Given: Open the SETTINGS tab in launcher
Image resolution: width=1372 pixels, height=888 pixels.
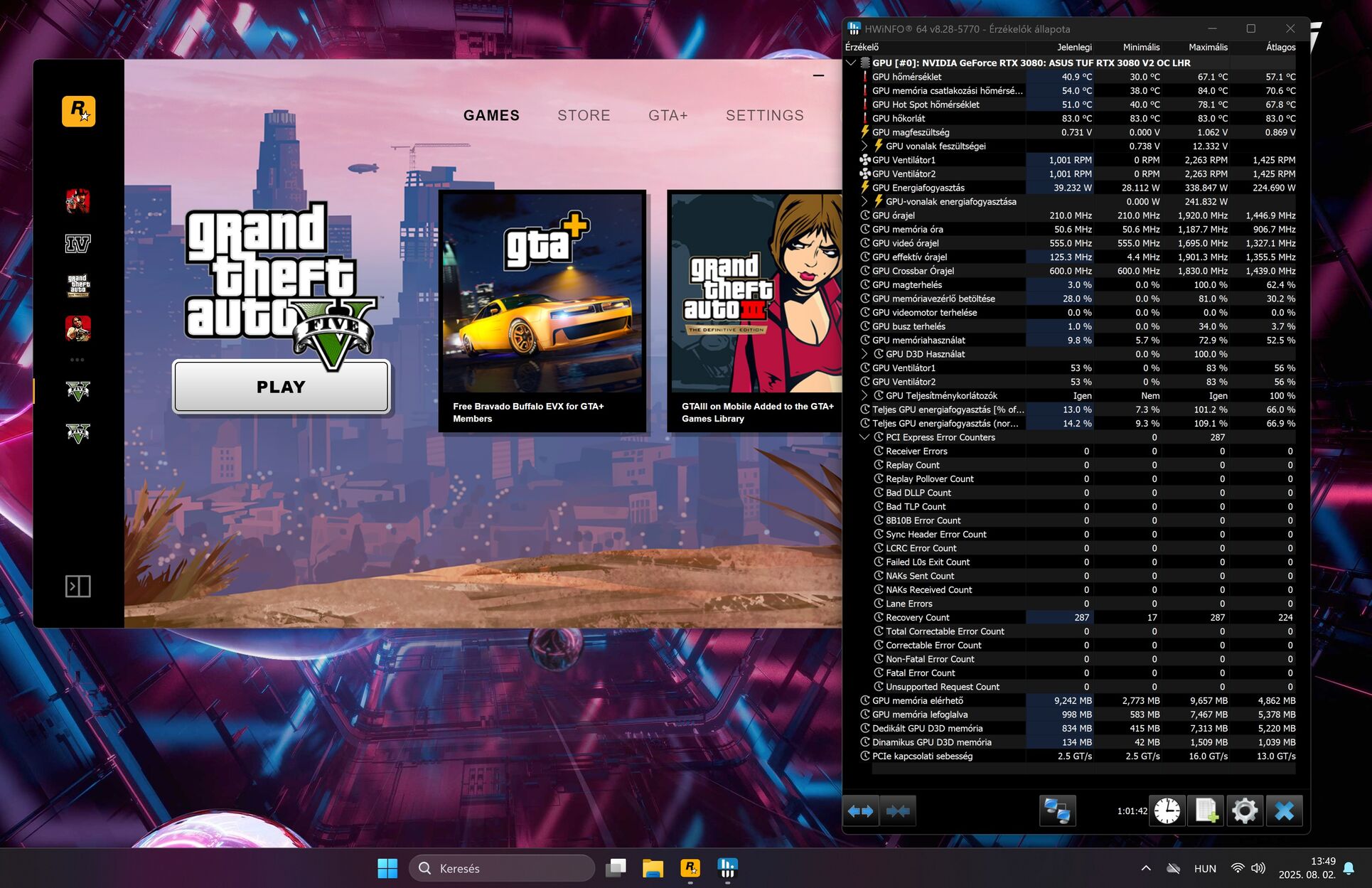Looking at the screenshot, I should [764, 115].
